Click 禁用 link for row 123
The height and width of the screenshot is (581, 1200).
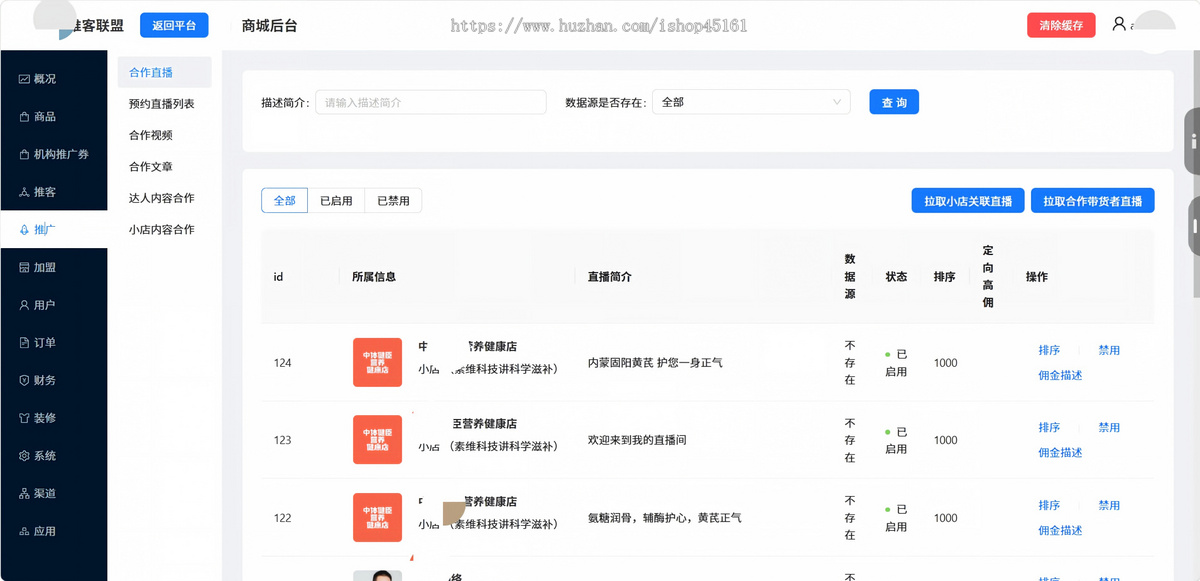(x=1109, y=427)
